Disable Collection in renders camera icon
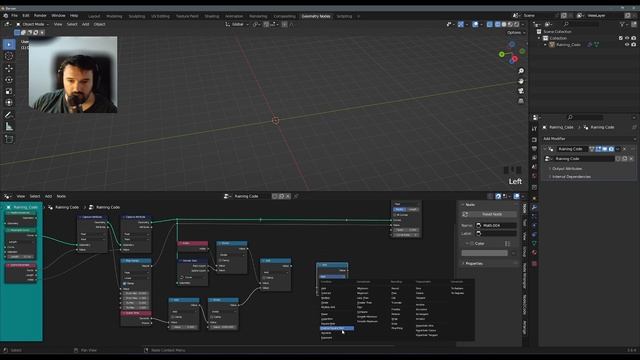This screenshot has width=640, height=360. click(633, 38)
